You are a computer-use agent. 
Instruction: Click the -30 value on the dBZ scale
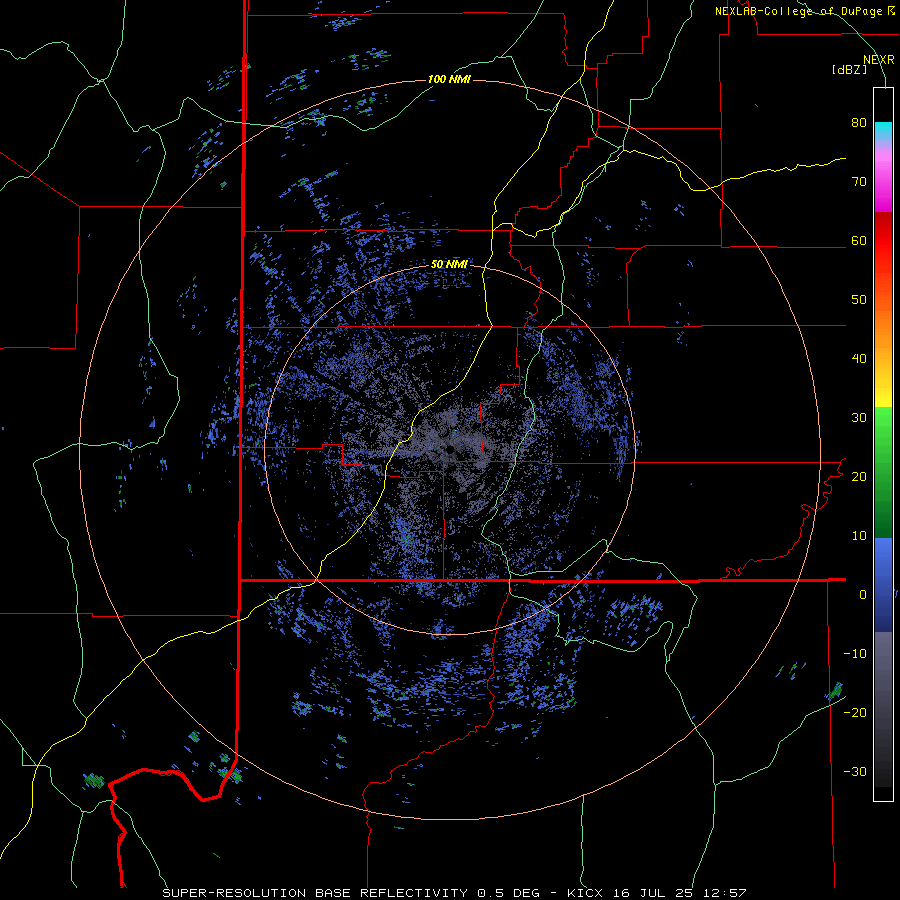pyautogui.click(x=855, y=771)
